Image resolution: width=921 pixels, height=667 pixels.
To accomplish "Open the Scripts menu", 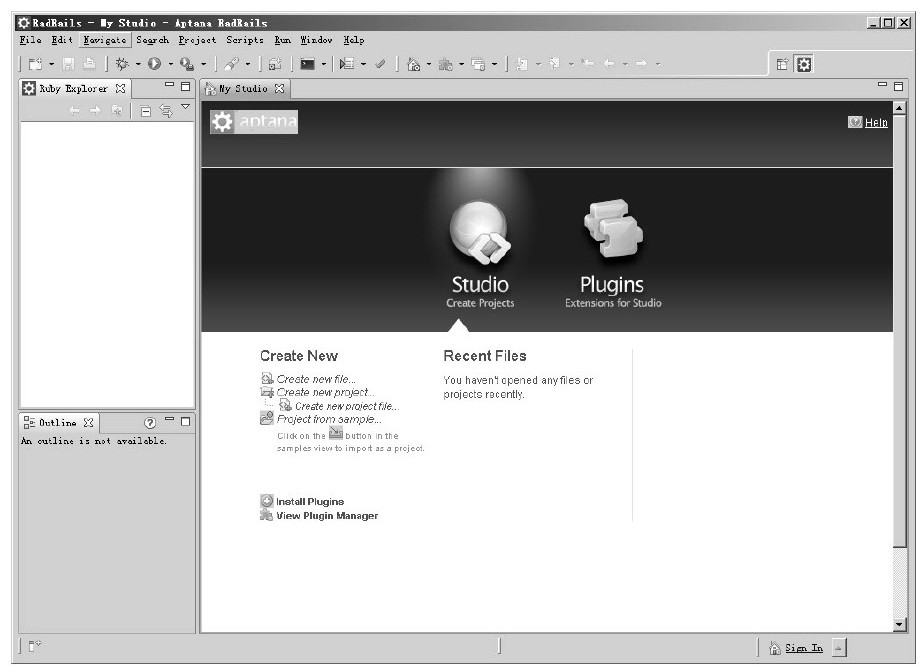I will (x=245, y=40).
